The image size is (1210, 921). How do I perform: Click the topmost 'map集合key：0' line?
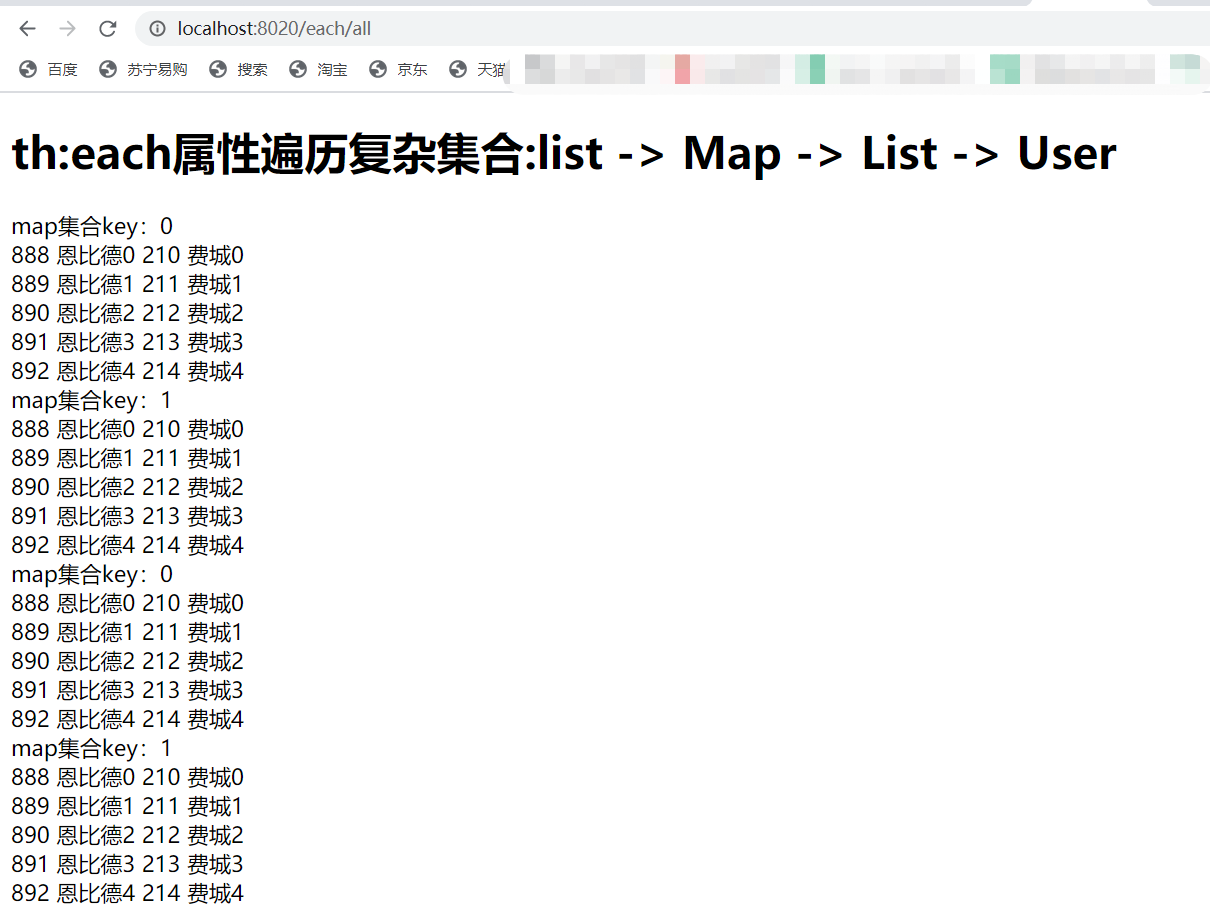coord(92,227)
